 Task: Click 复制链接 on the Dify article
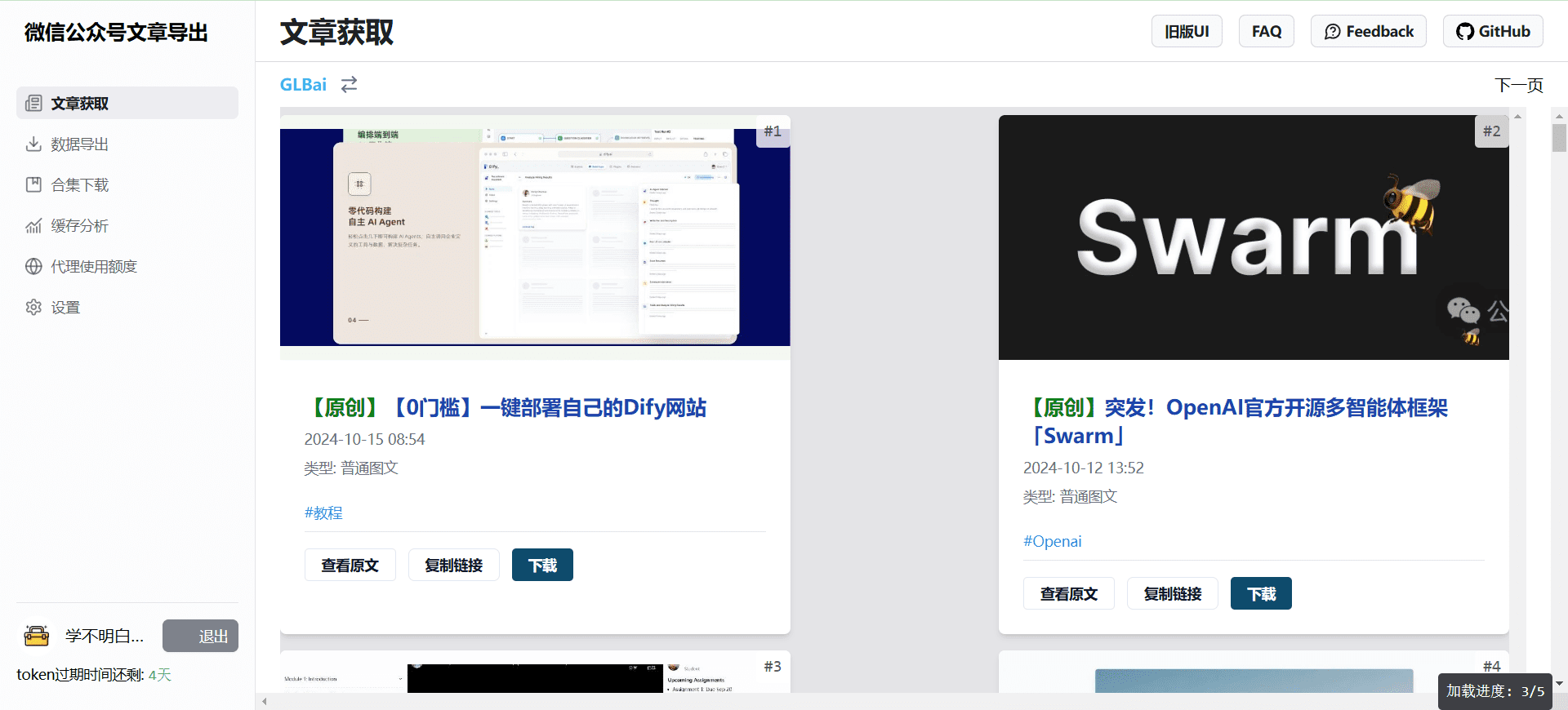point(454,565)
